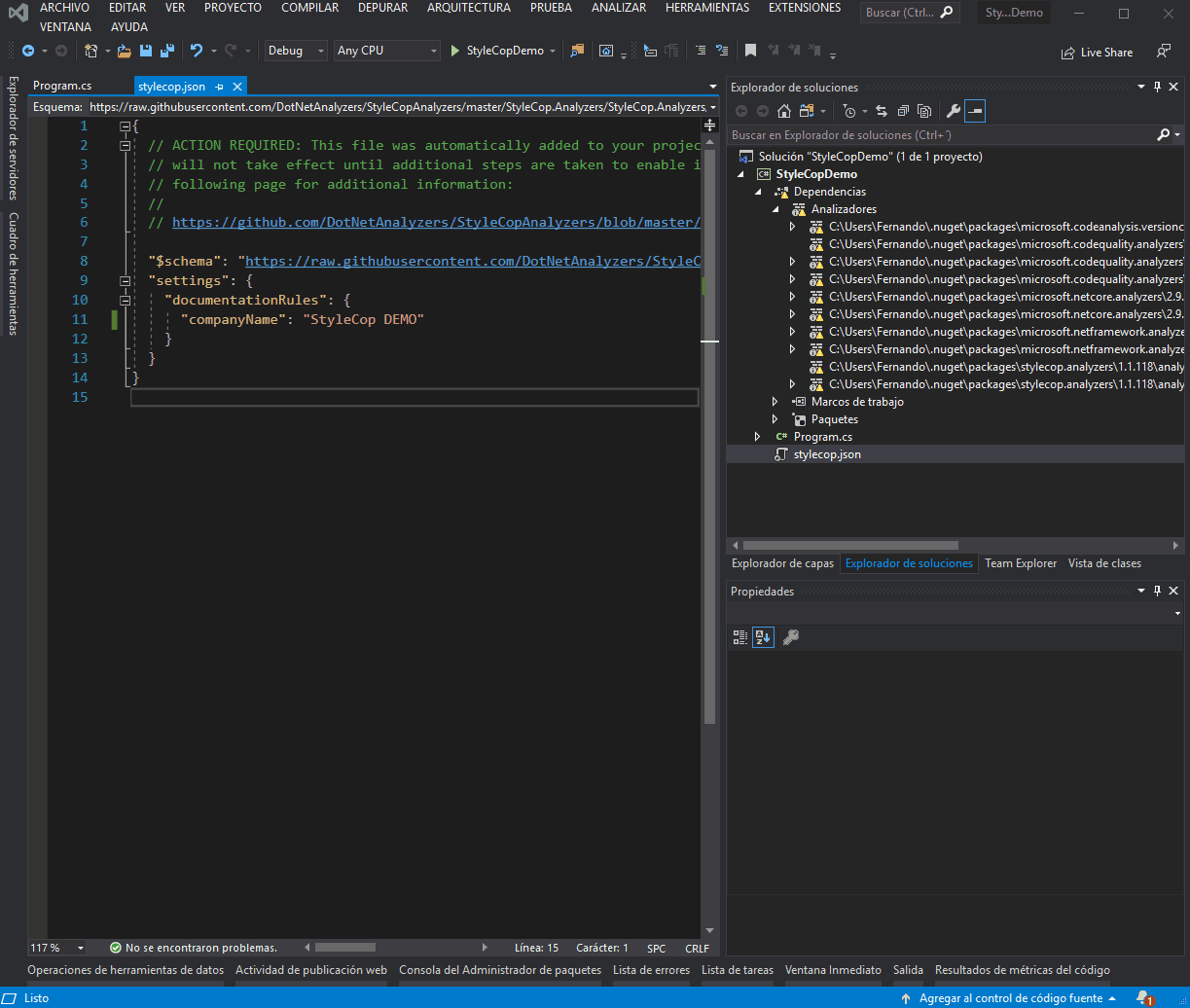Screen dimensions: 1190x1008
Task: Click the Pending Changes Filter clock icon
Action: (x=849, y=111)
